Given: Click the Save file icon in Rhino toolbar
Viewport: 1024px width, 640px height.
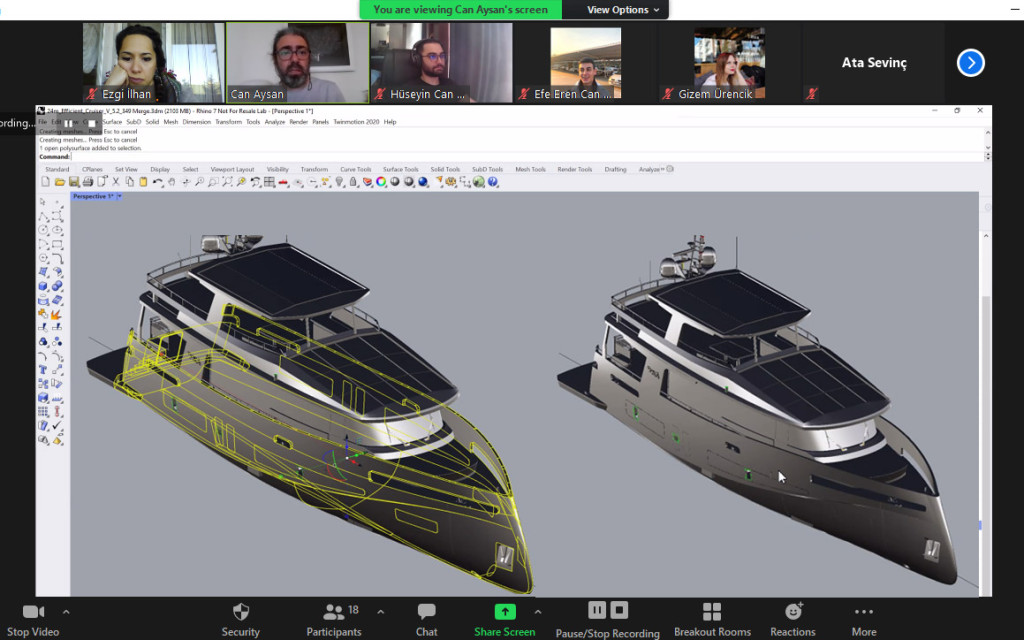Looking at the screenshot, I should (74, 182).
